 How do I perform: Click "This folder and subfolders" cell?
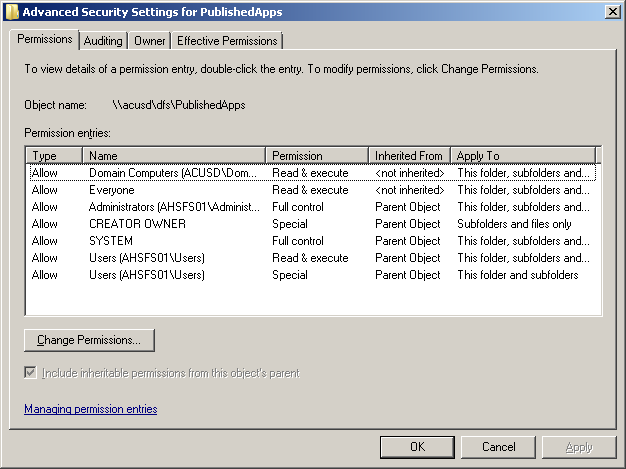coord(518,275)
